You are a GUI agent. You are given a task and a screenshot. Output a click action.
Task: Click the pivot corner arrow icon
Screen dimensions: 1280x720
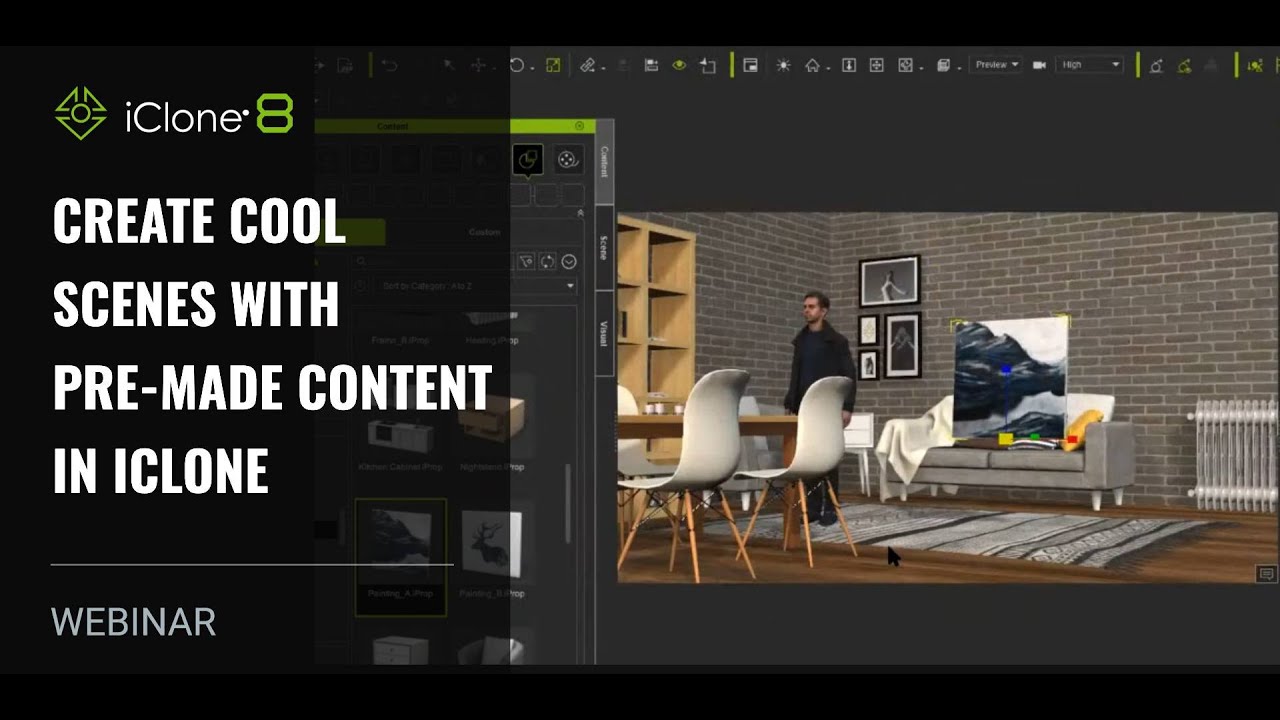pos(708,65)
